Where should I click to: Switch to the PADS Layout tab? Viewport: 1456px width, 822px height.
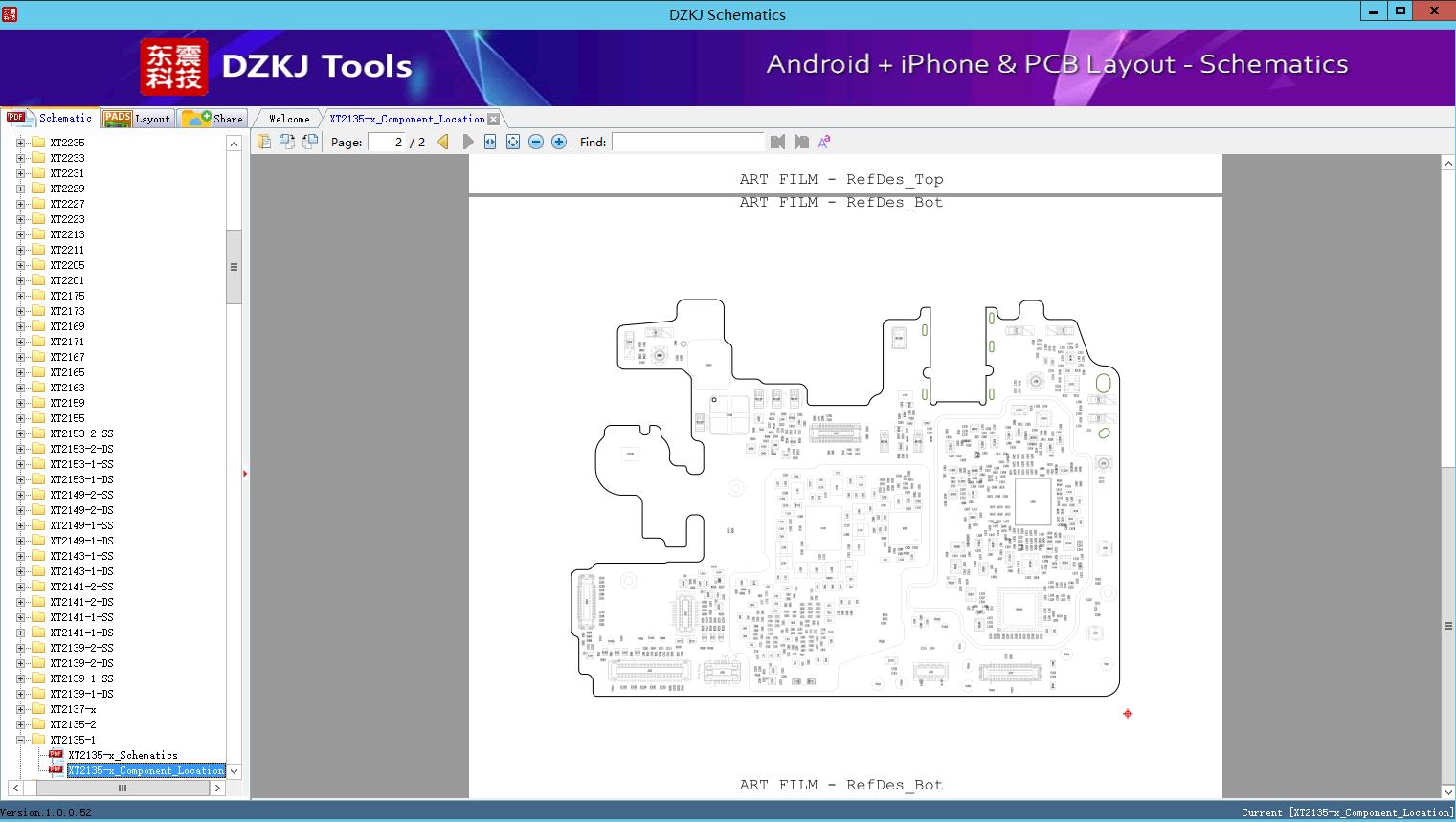(137, 118)
